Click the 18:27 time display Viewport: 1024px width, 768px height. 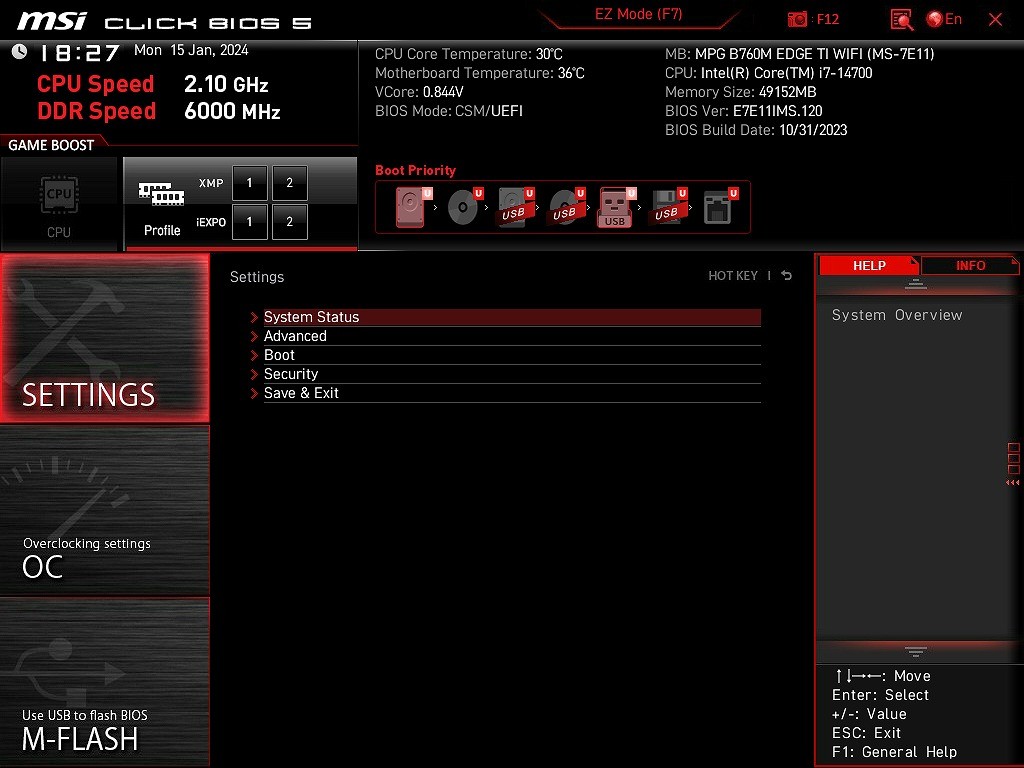pos(80,53)
